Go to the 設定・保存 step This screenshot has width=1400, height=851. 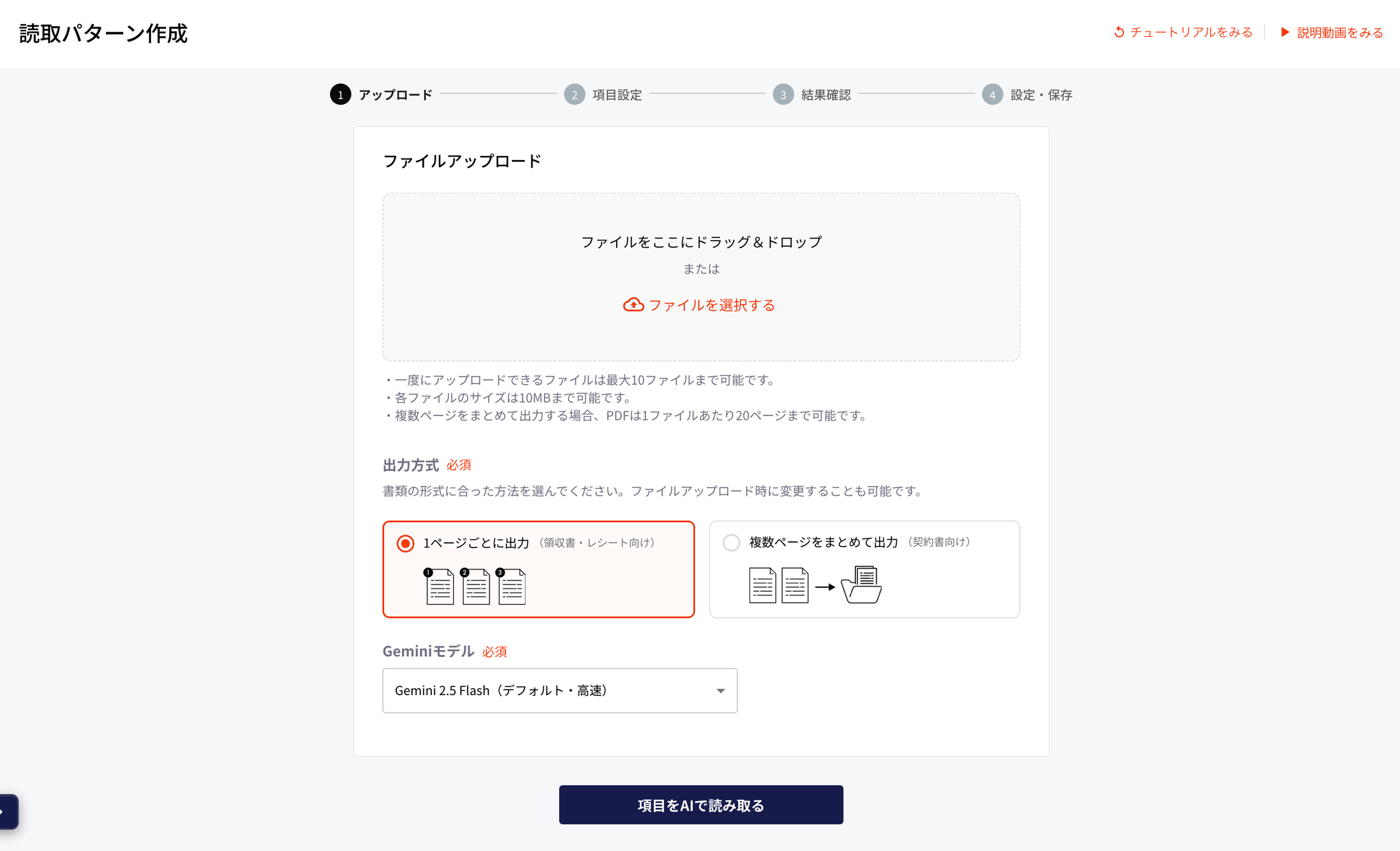click(x=1040, y=95)
